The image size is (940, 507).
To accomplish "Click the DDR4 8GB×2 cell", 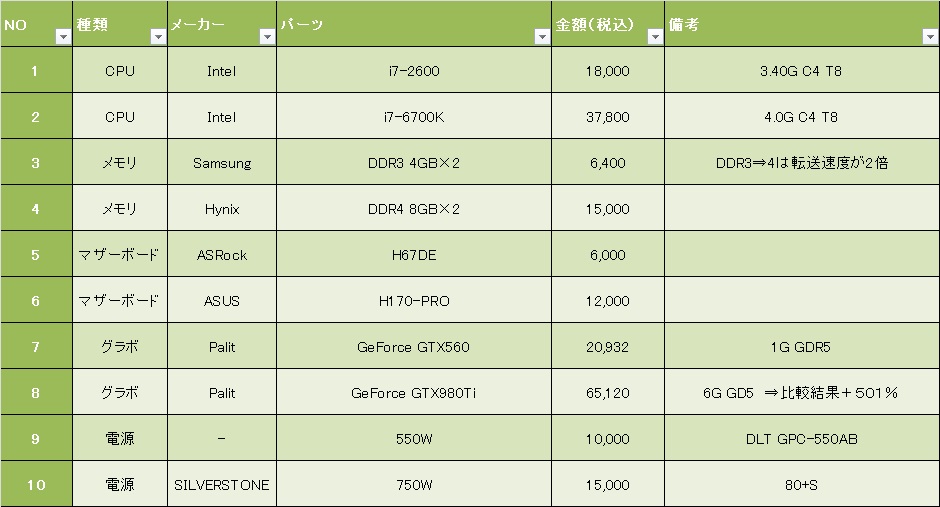I will tap(413, 209).
